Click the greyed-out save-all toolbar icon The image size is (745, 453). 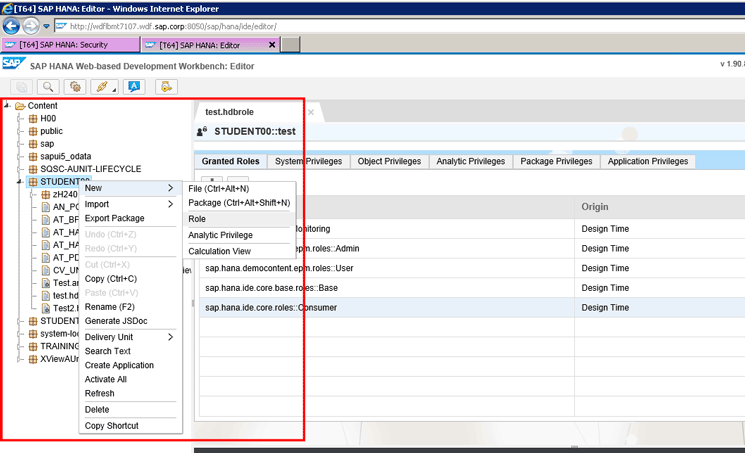pyautogui.click(x=21, y=87)
